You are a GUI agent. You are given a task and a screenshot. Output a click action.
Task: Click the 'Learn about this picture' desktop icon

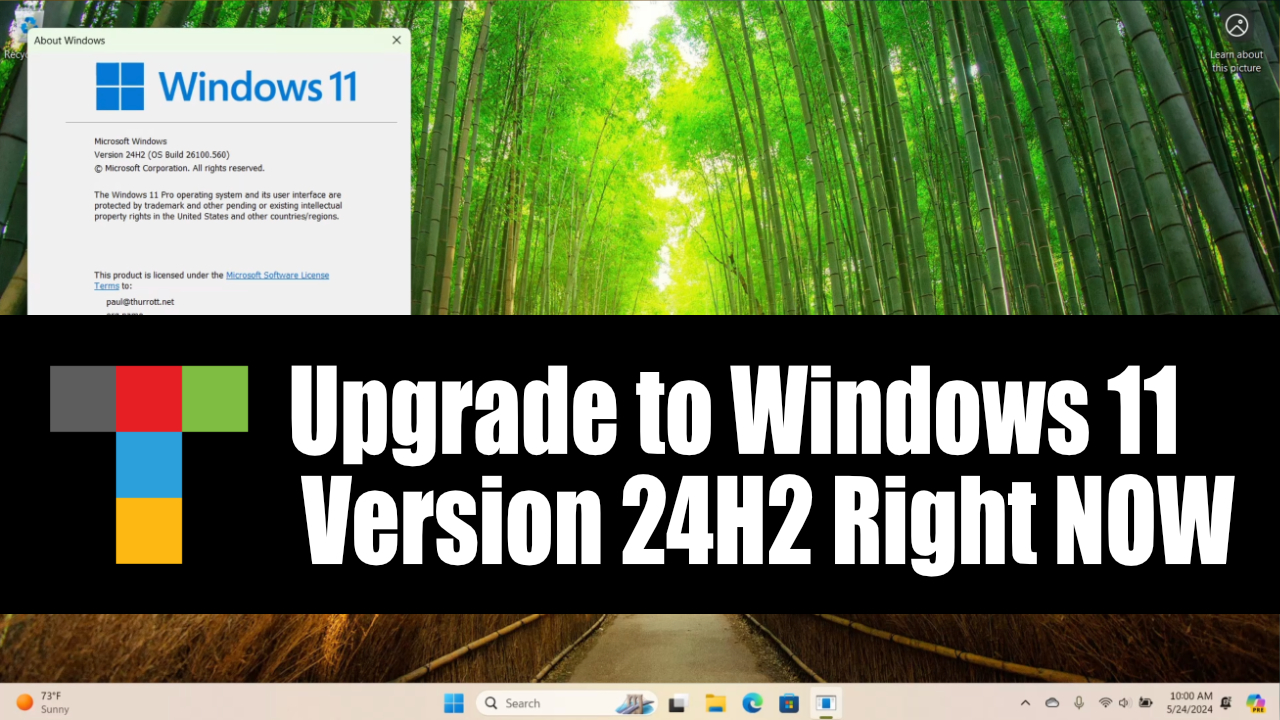(x=1237, y=43)
